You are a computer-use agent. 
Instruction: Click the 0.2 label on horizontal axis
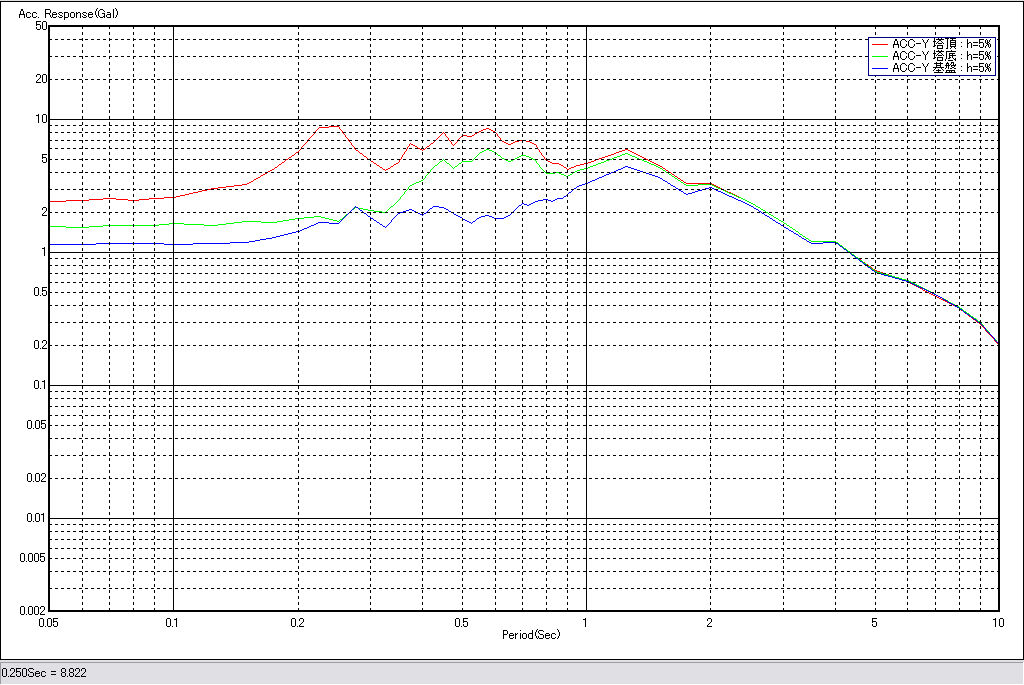297,623
